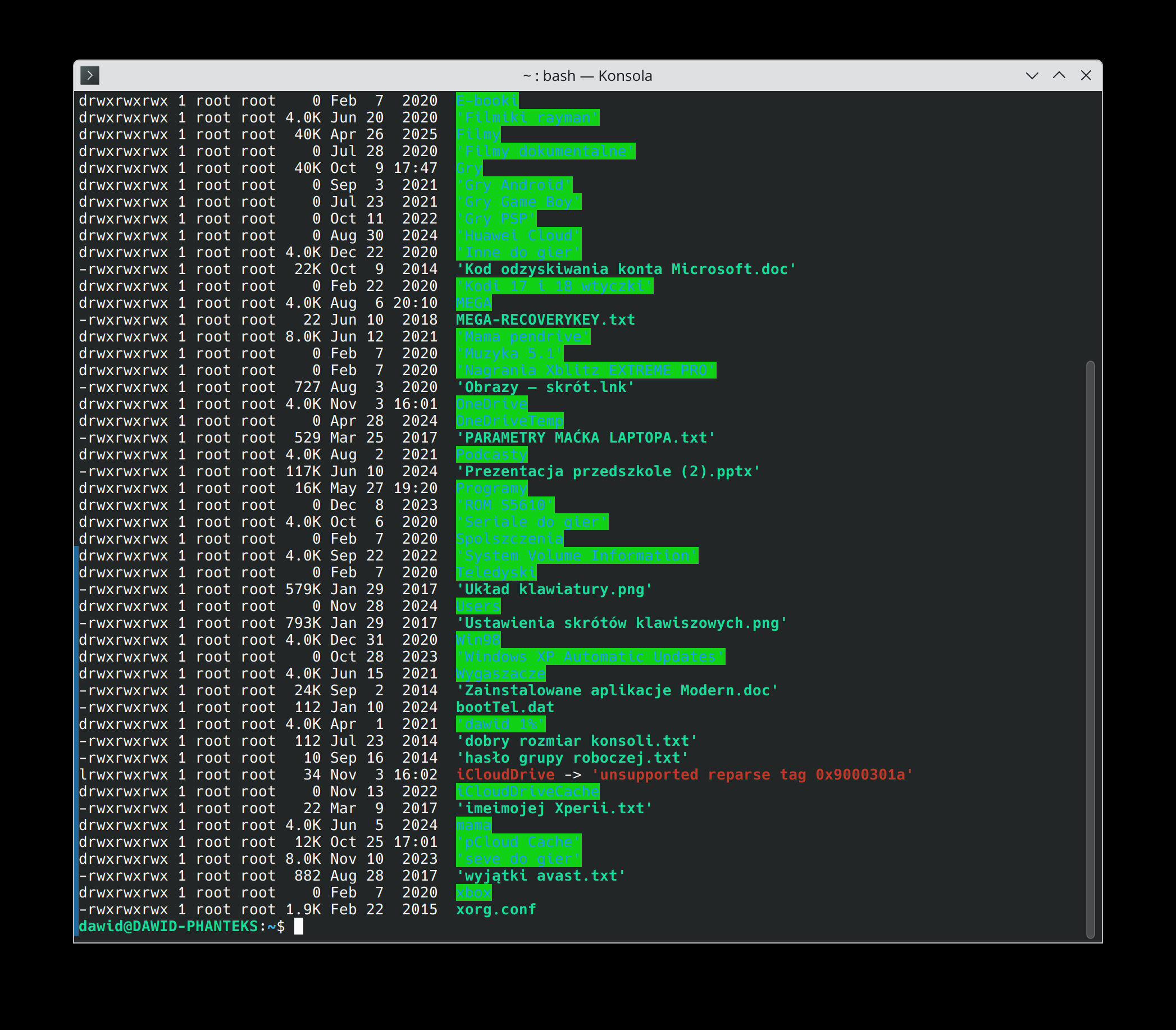Click the iCloudDrive symlink name

coord(505,775)
